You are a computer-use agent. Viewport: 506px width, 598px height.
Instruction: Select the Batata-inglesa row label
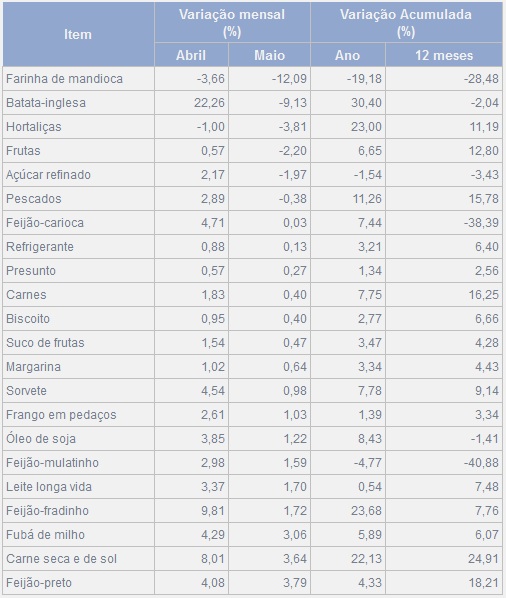(x=46, y=103)
